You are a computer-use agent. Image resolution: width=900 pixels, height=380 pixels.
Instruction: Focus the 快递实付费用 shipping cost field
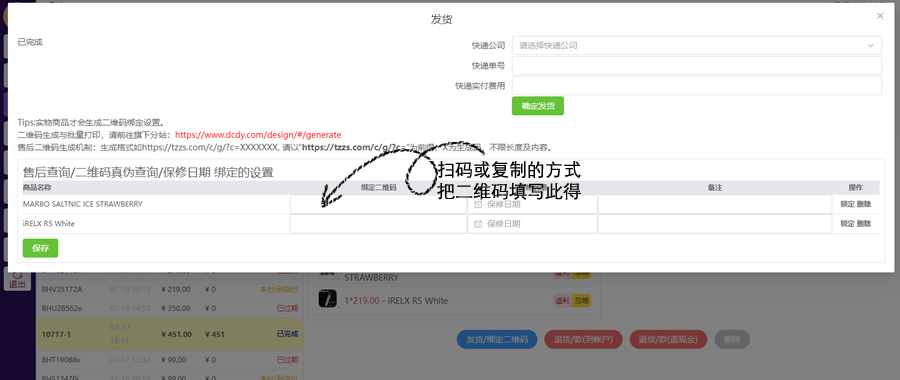[x=697, y=86]
